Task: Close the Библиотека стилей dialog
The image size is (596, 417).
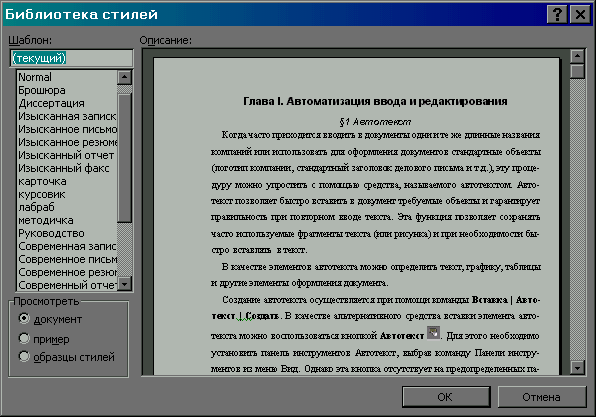Action: coord(580,14)
